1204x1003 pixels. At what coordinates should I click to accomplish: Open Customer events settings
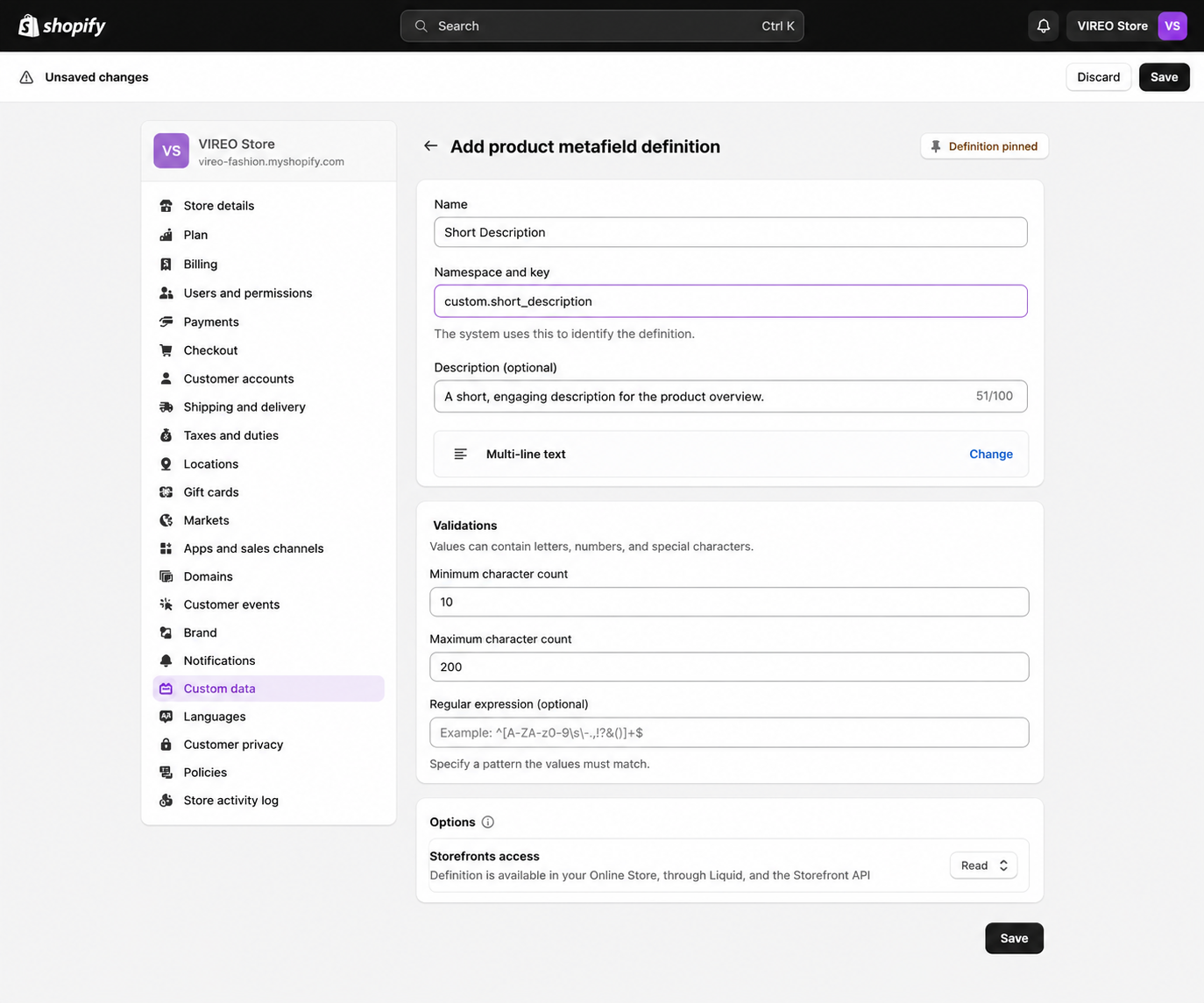(268, 604)
